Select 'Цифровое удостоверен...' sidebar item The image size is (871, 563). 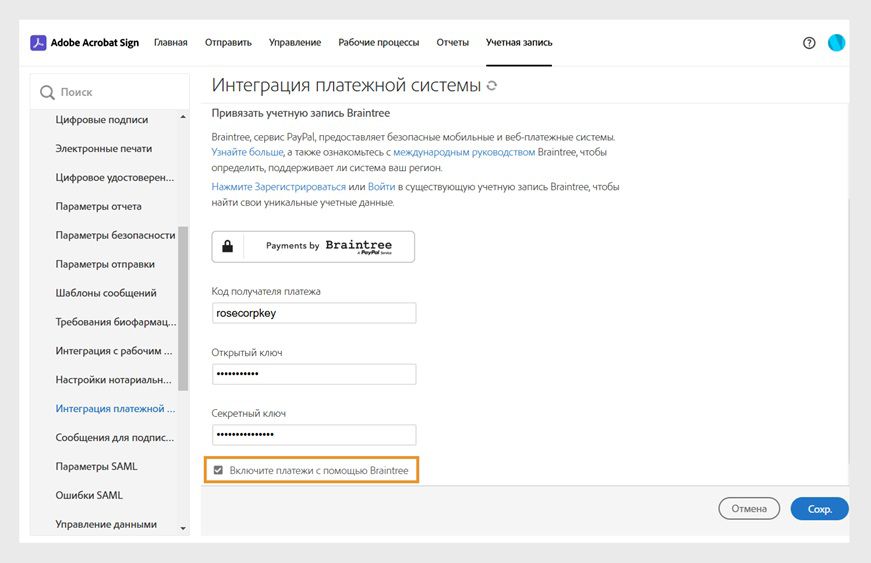coord(114,178)
